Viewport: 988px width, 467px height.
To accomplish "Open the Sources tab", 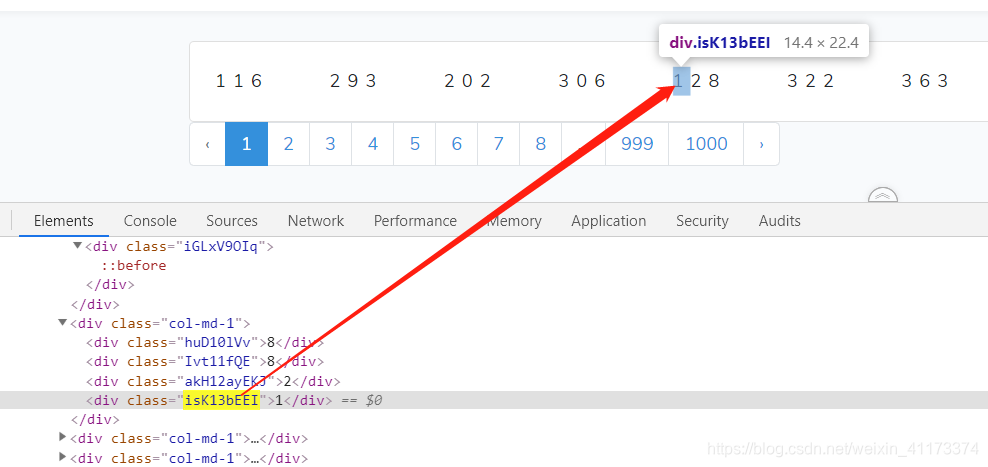I will [x=232, y=221].
